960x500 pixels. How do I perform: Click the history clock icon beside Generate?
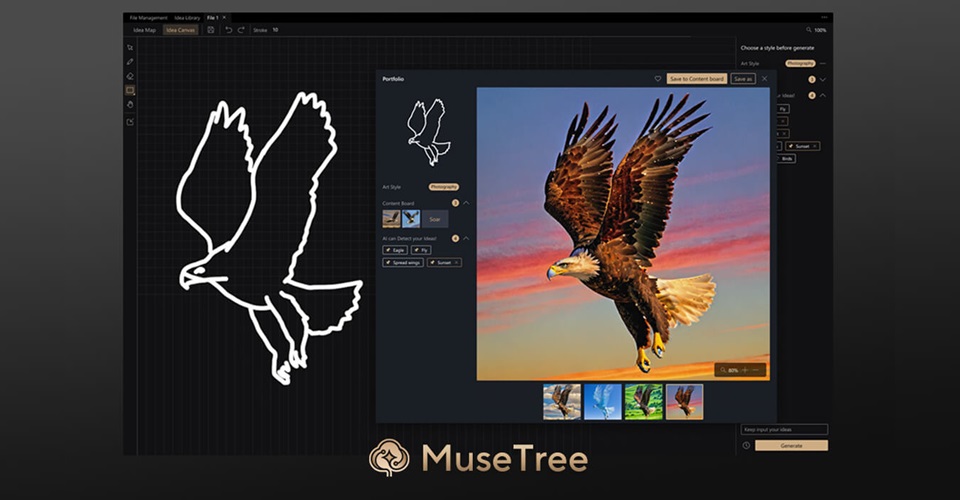point(746,445)
